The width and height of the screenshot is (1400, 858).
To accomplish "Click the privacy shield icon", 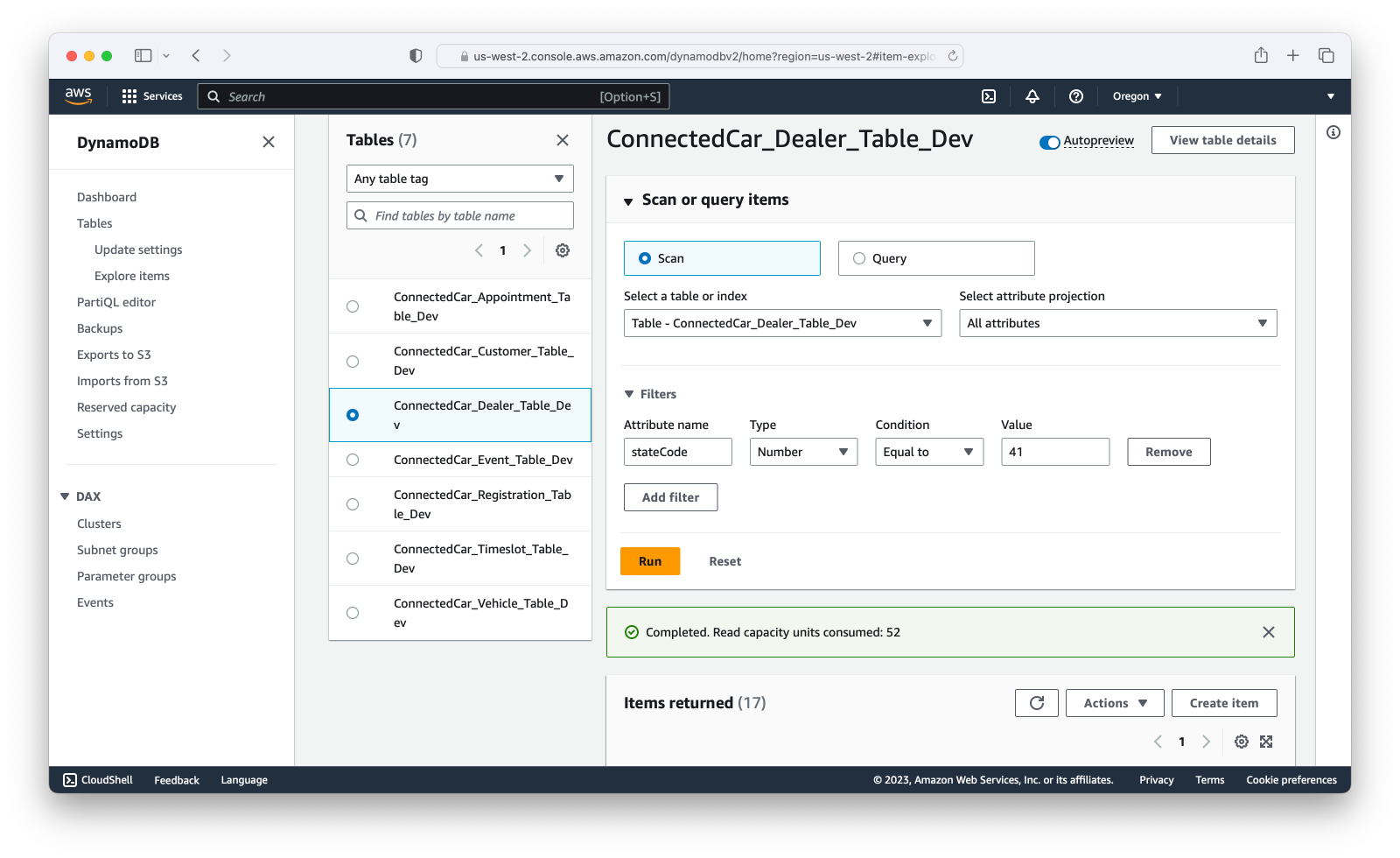I will pyautogui.click(x=416, y=55).
